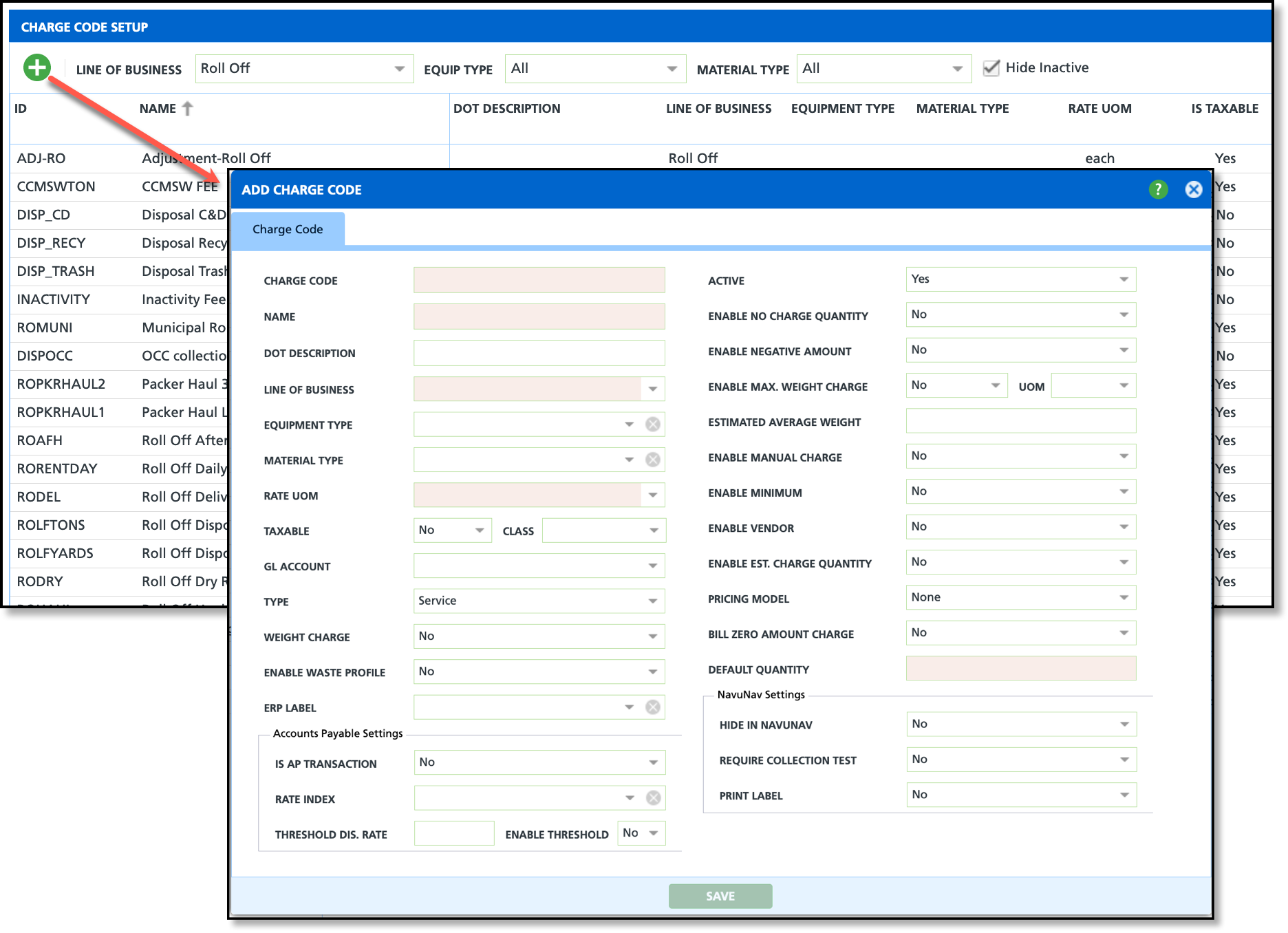Click the DOT Description column header
The height and width of the screenshot is (933, 1288).
click(507, 109)
